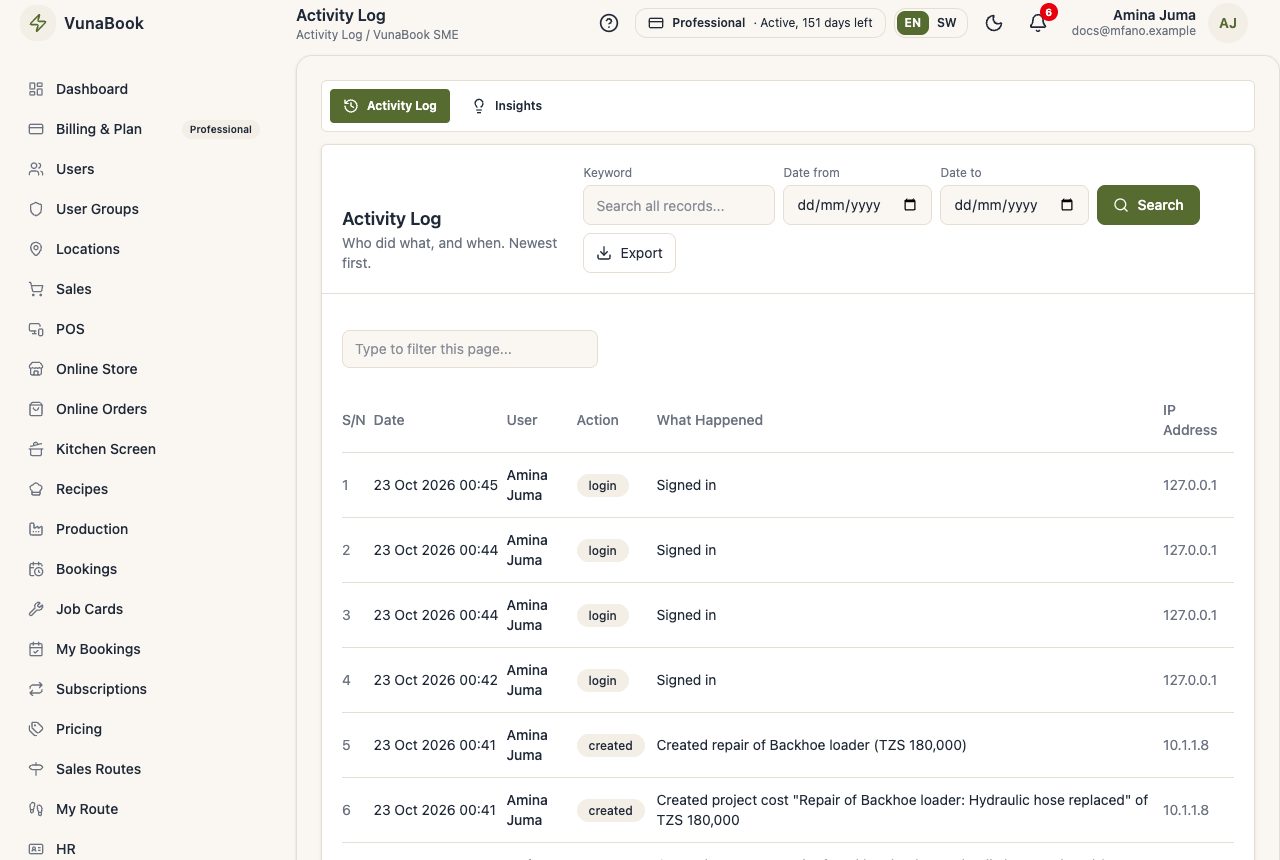Open User Groups page
1280x860 pixels.
148,209
